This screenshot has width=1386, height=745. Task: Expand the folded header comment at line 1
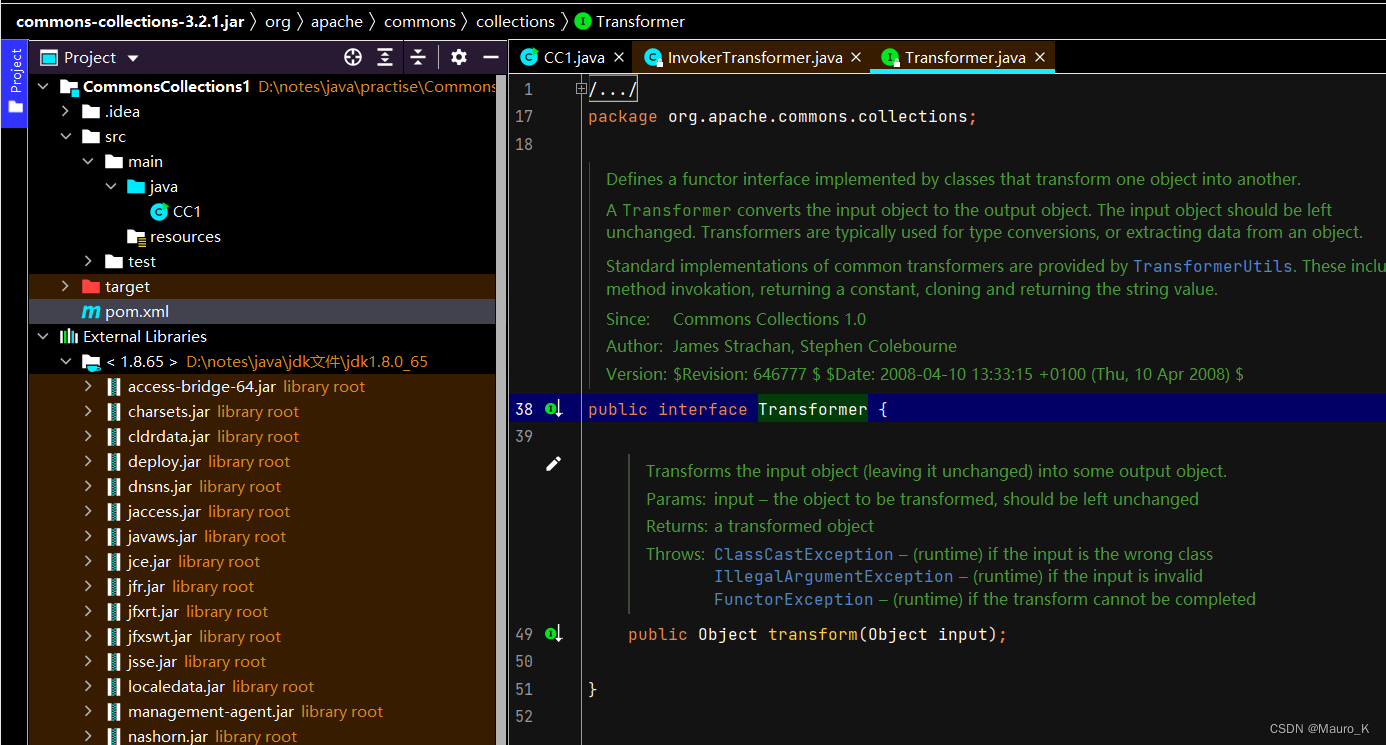click(581, 89)
